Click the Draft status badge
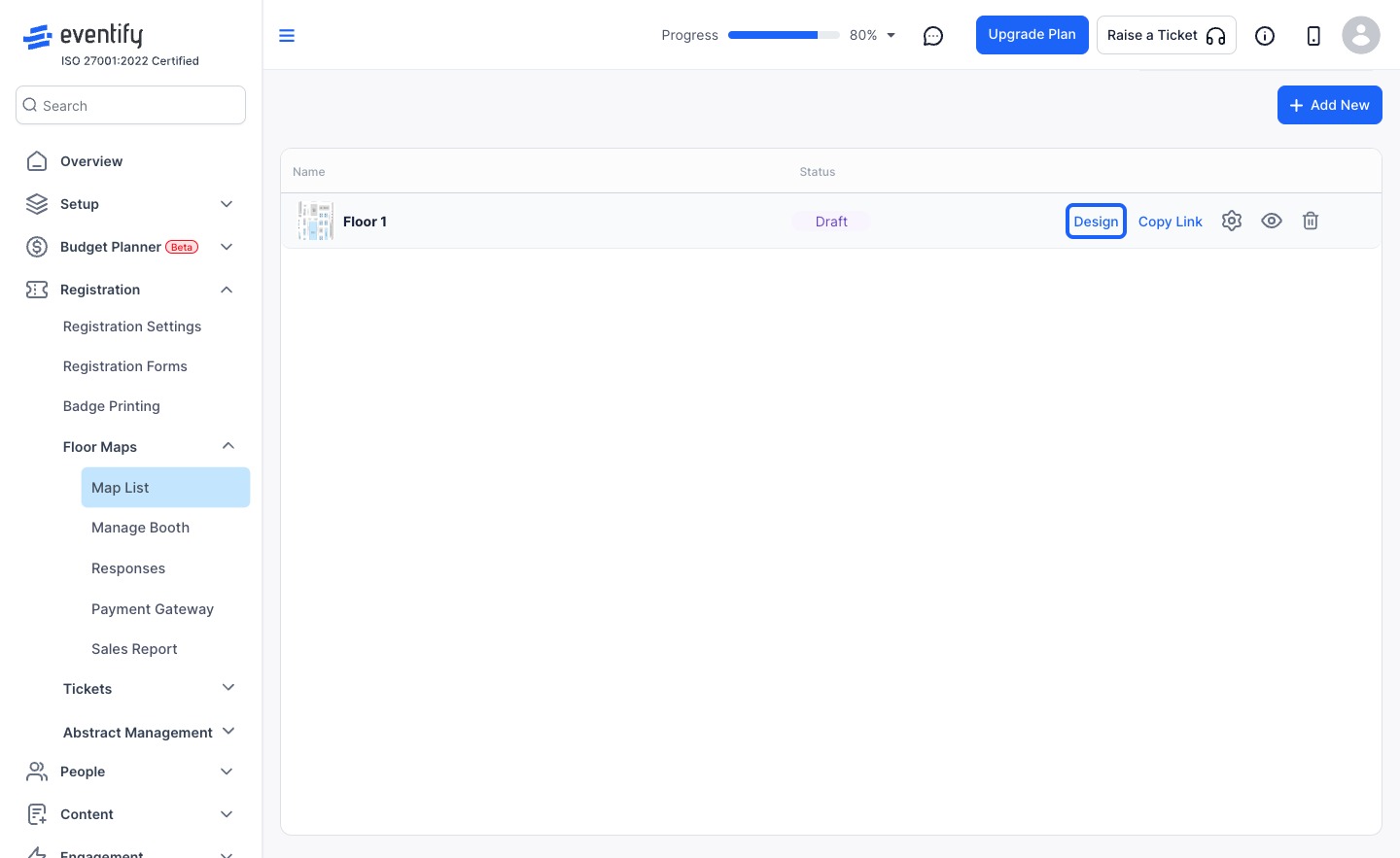Image resolution: width=1400 pixels, height=858 pixels. [x=831, y=222]
